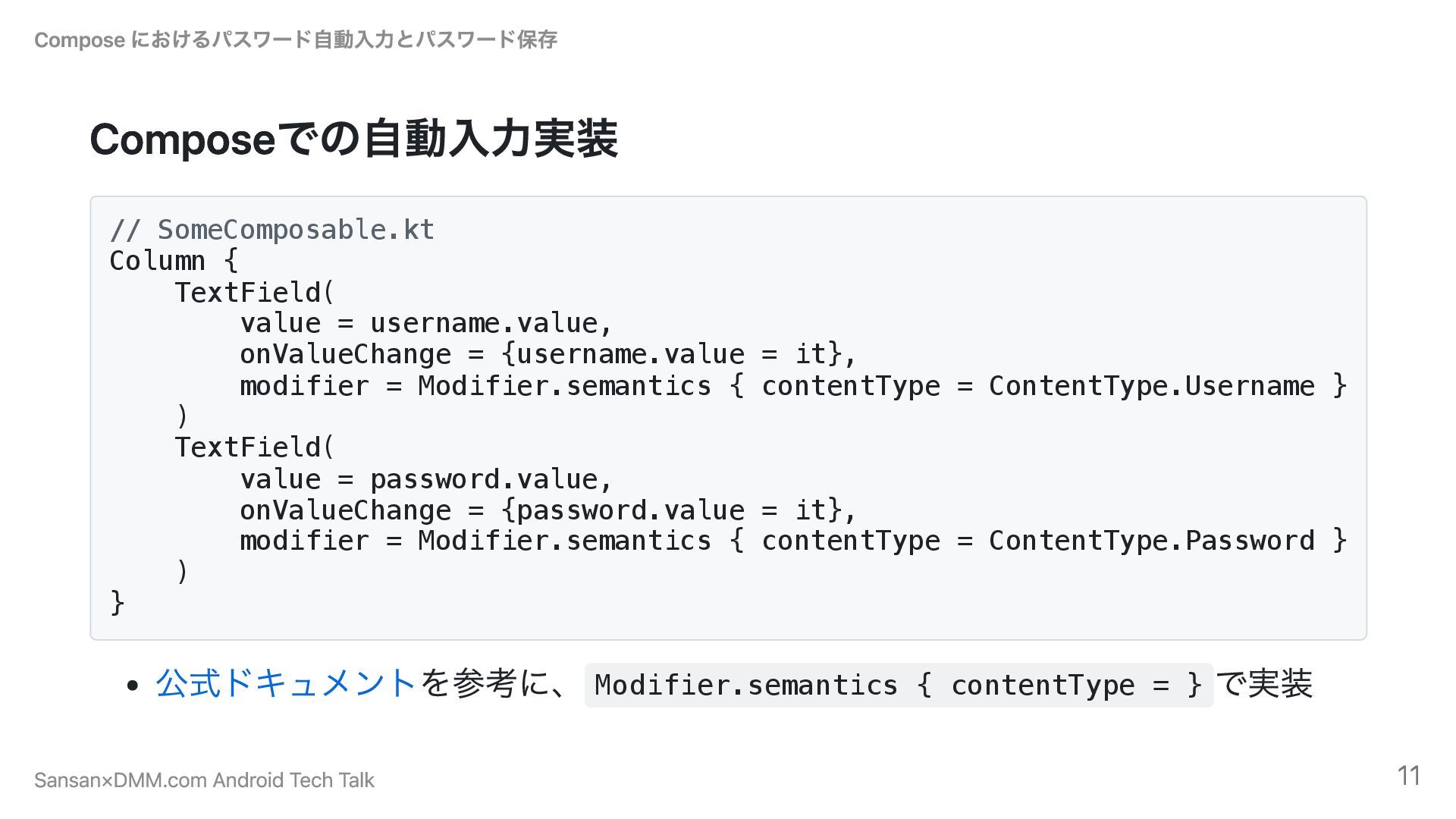Click the bullet point before 公式ドキュメント

133,686
